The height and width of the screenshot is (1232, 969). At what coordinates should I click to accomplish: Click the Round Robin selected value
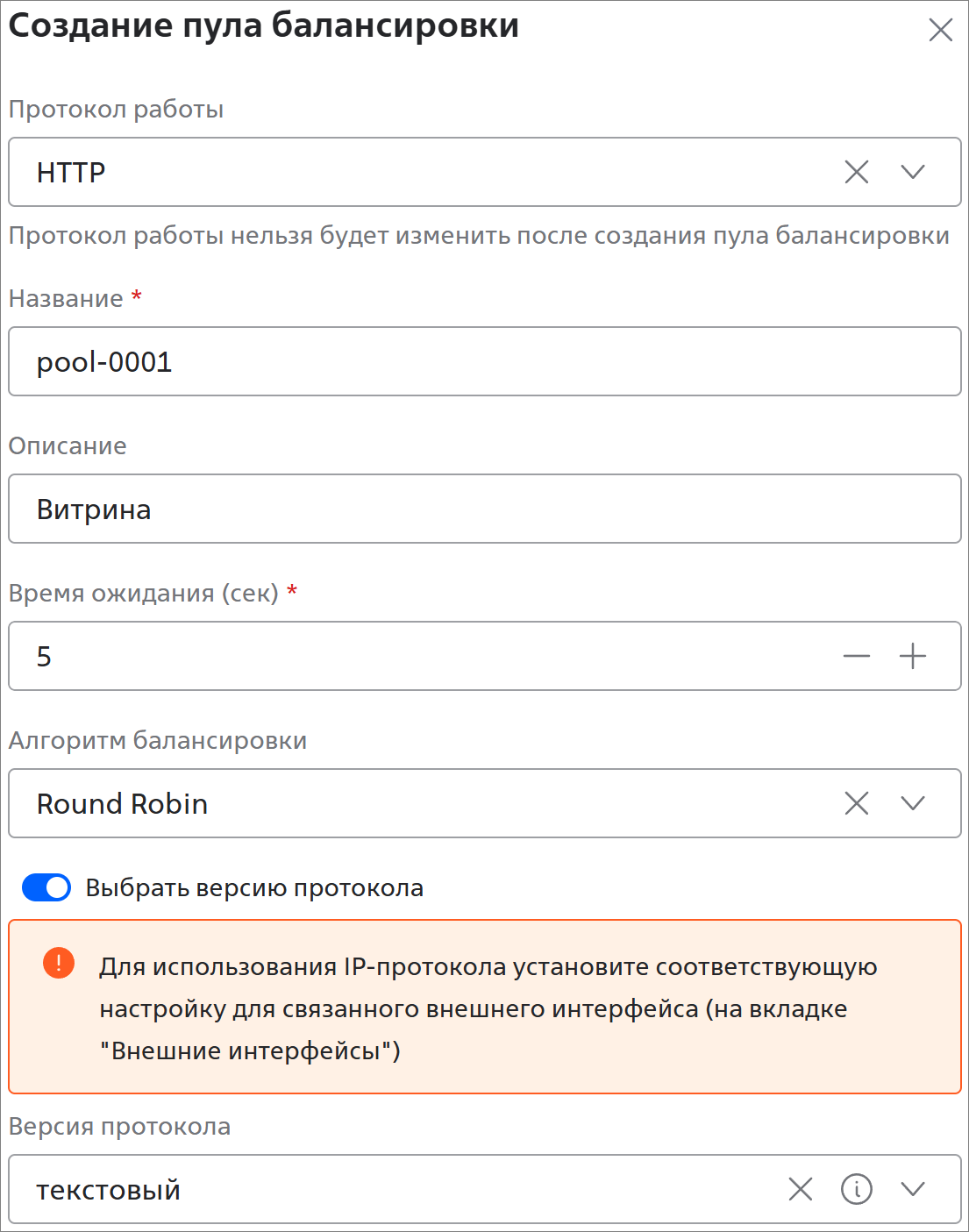coord(122,803)
